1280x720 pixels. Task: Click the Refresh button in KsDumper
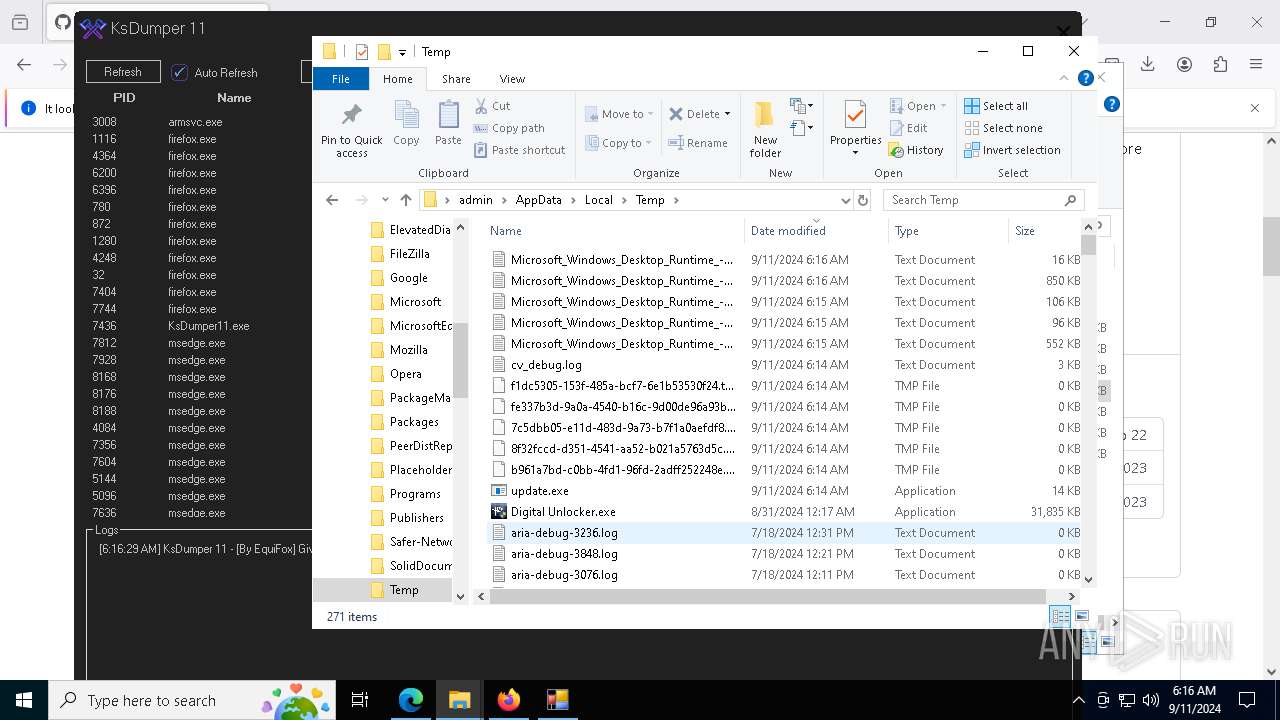tap(122, 72)
